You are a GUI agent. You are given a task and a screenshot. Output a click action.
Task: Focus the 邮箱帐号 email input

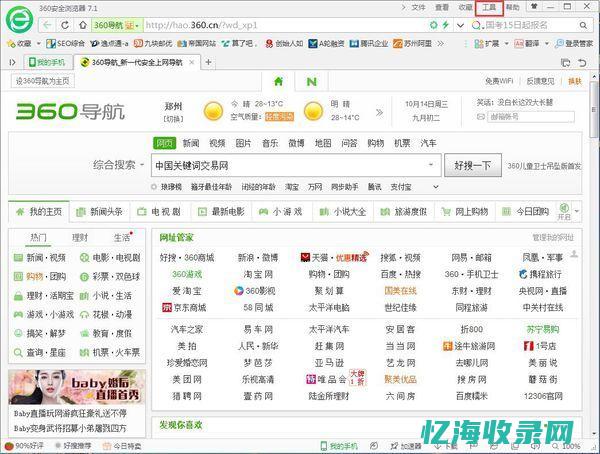pyautogui.click(x=531, y=117)
